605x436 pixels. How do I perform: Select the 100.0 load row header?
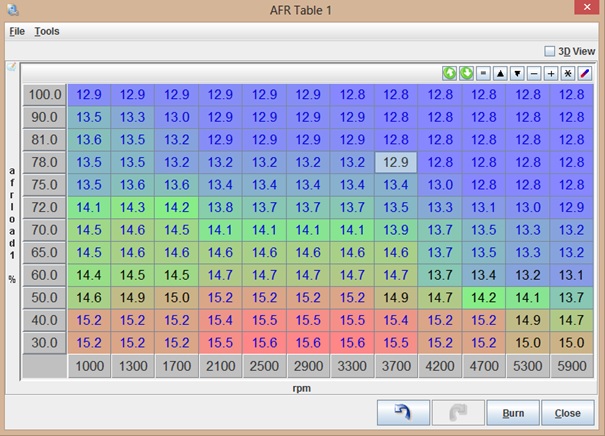tap(44, 95)
